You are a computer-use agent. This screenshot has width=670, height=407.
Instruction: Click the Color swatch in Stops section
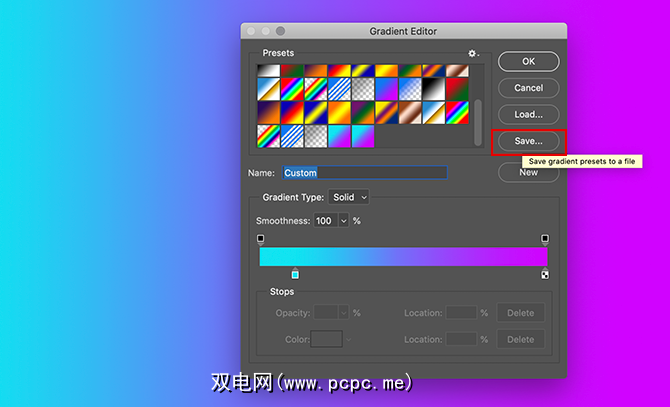pyautogui.click(x=326, y=339)
